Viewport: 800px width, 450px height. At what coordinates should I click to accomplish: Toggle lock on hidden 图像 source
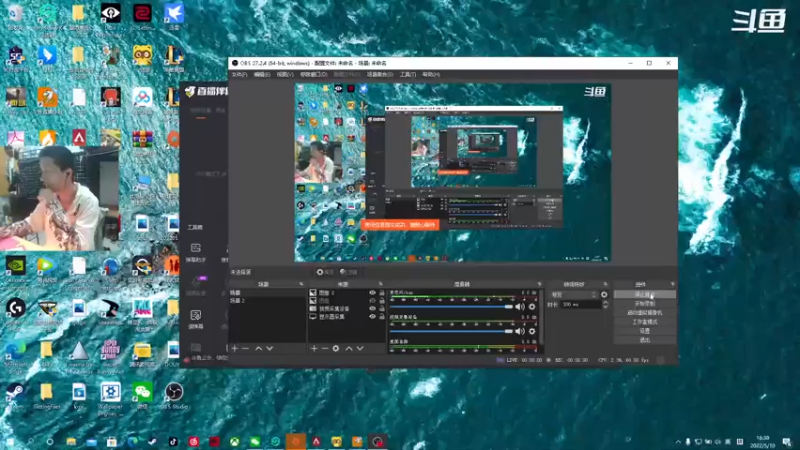[382, 301]
